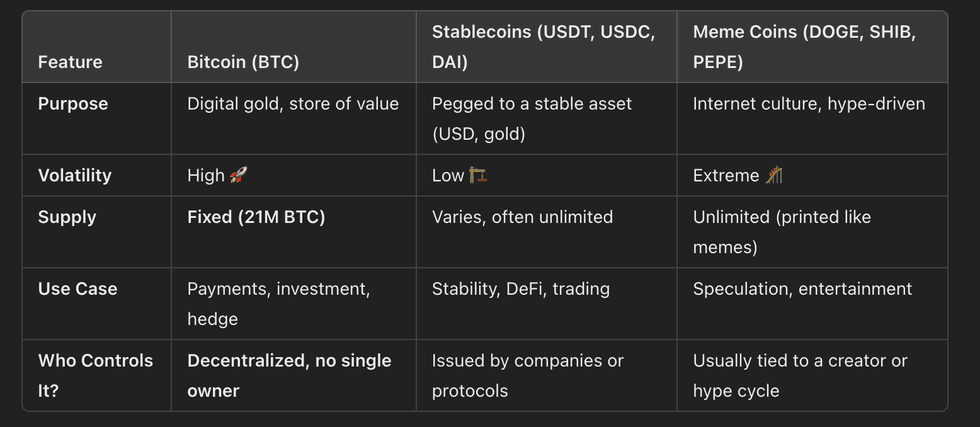The width and height of the screenshot is (980, 427).
Task: Click the rocket emoji beside High
Action: point(238,176)
